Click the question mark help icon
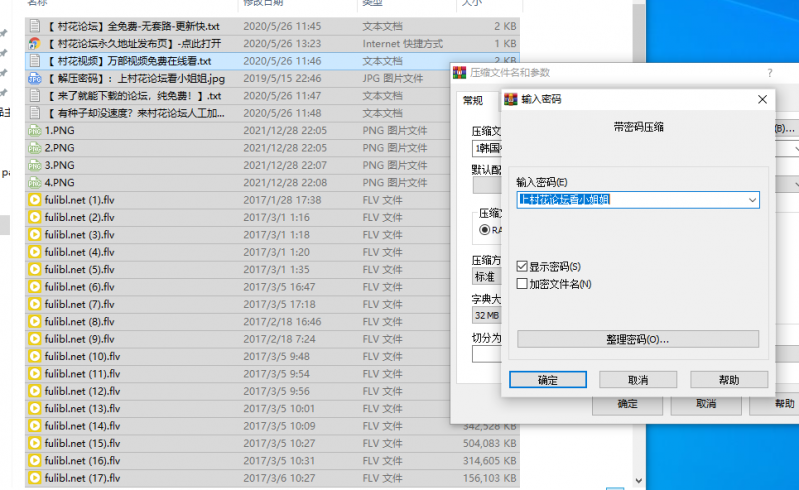The height and width of the screenshot is (490, 799). click(769, 73)
